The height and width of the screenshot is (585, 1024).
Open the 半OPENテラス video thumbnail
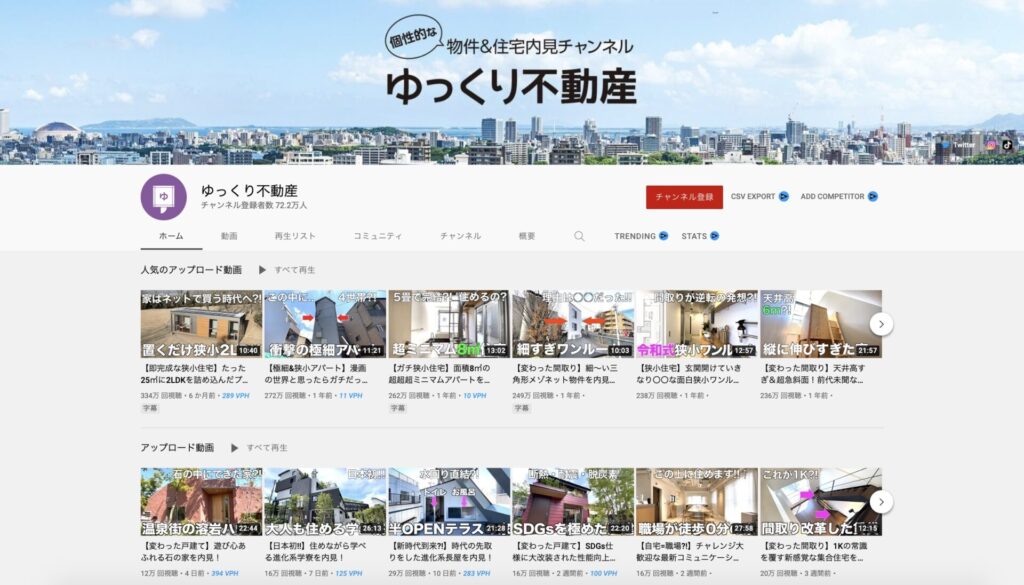point(449,501)
